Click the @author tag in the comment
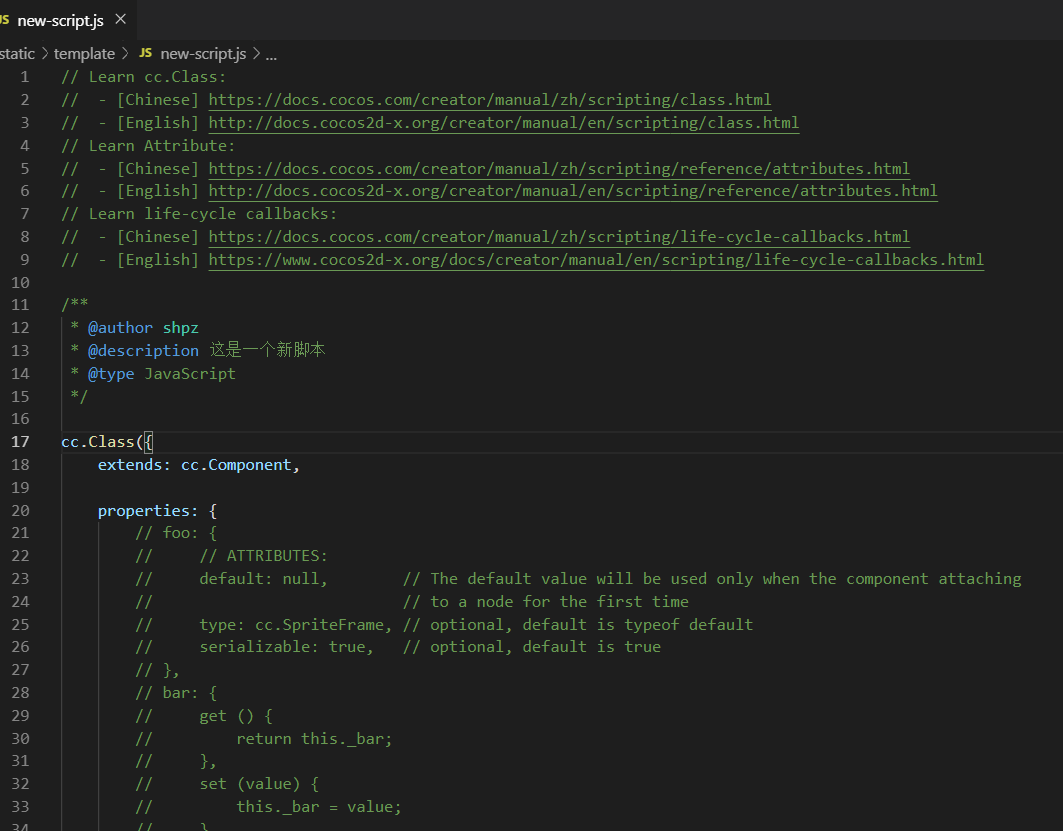Viewport: 1063px width, 831px height. pyautogui.click(x=120, y=328)
